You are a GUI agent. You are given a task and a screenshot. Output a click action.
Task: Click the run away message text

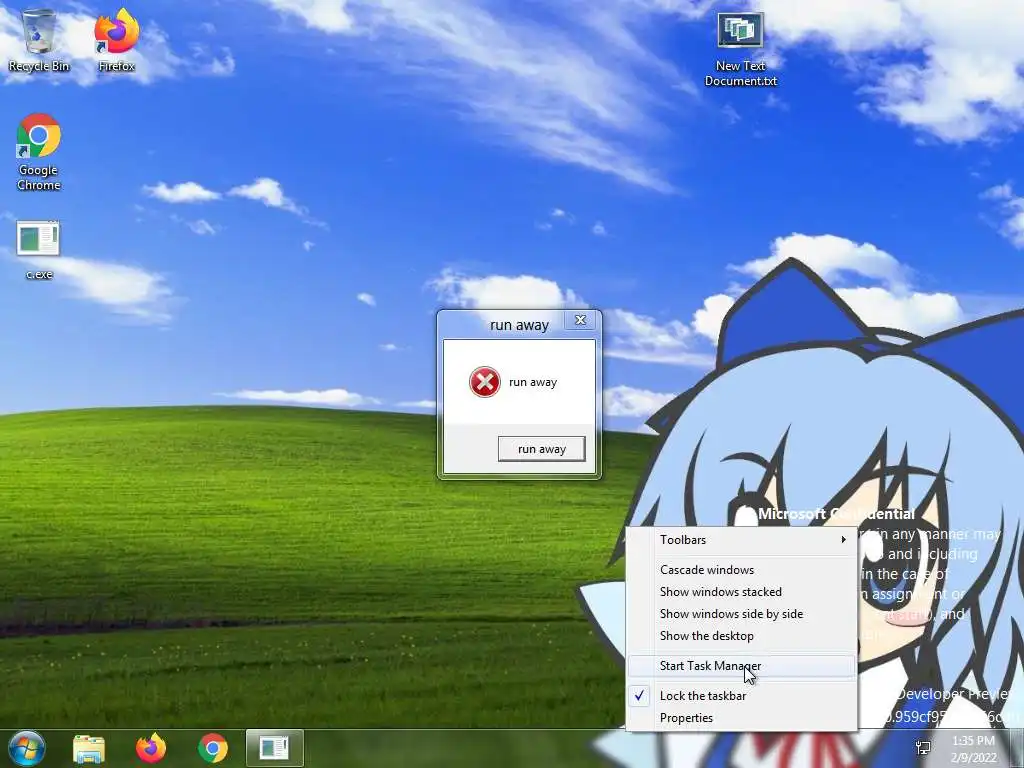pyautogui.click(x=533, y=383)
